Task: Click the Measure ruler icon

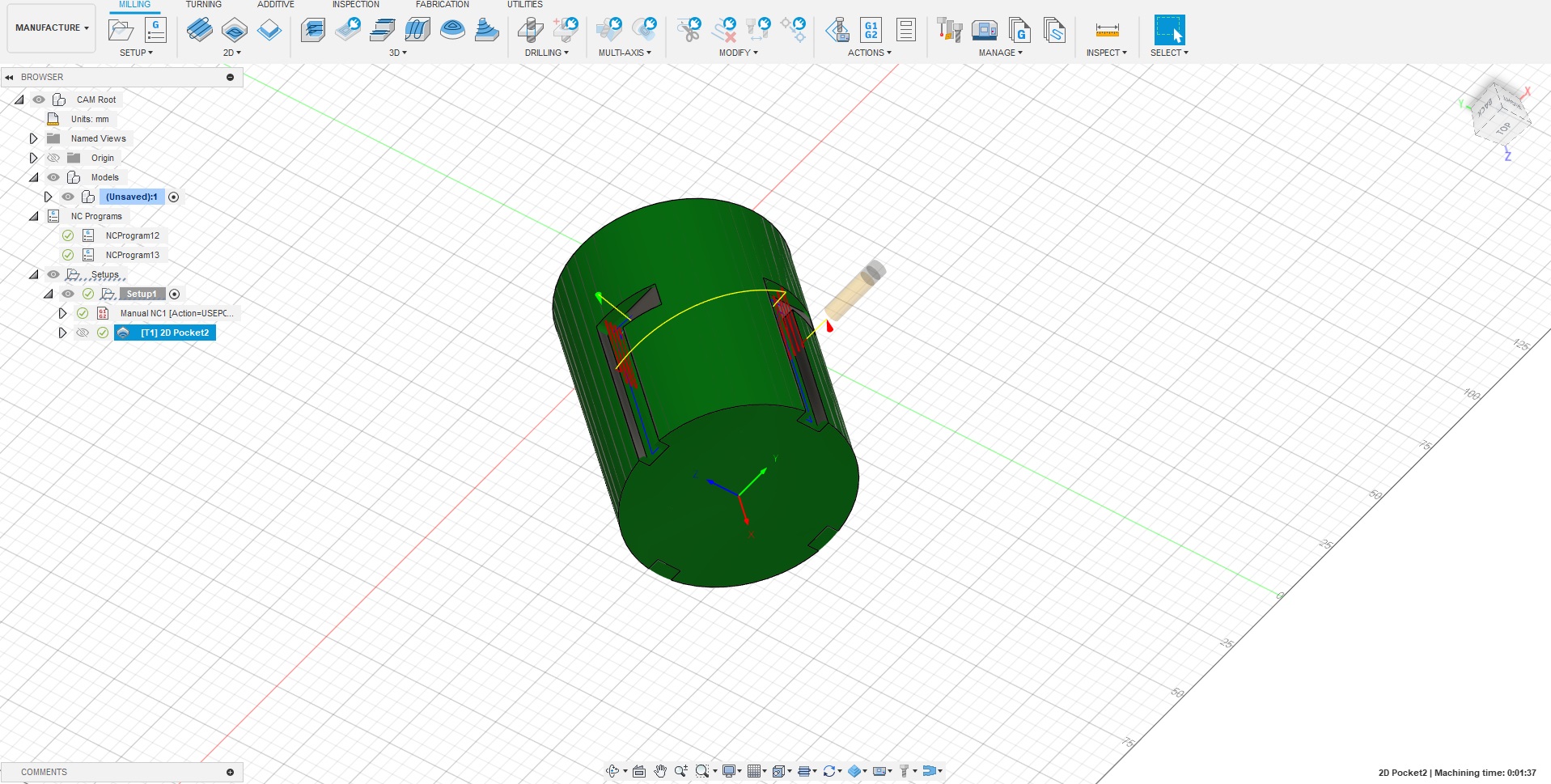Action: coord(1107,31)
